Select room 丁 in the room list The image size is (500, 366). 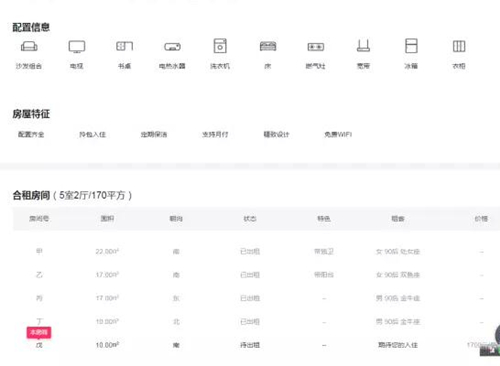39,321
